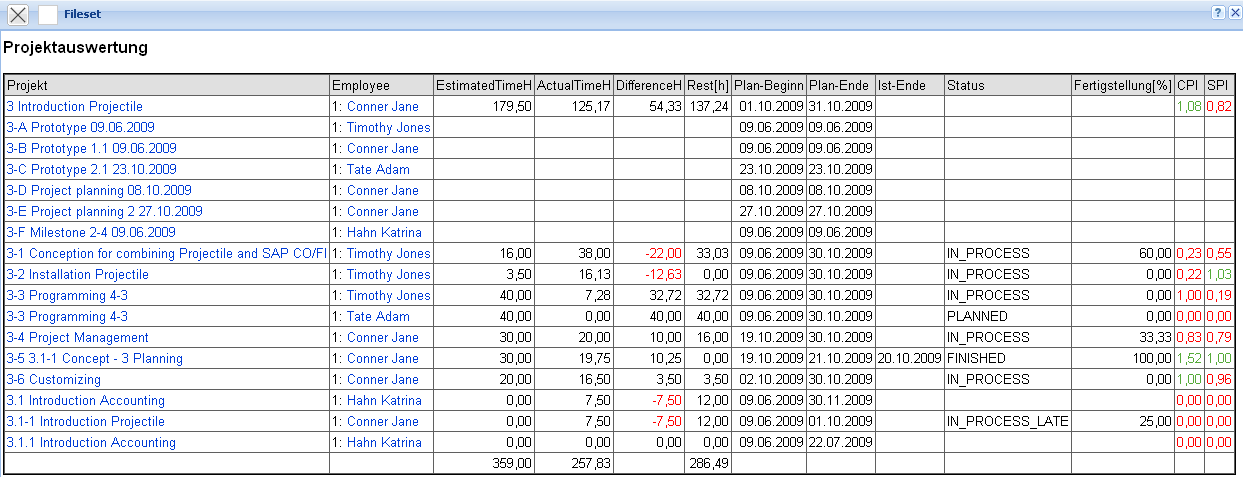Open 3.1.1 Introduction Accounting link
The height and width of the screenshot is (477, 1243).
tap(90, 443)
